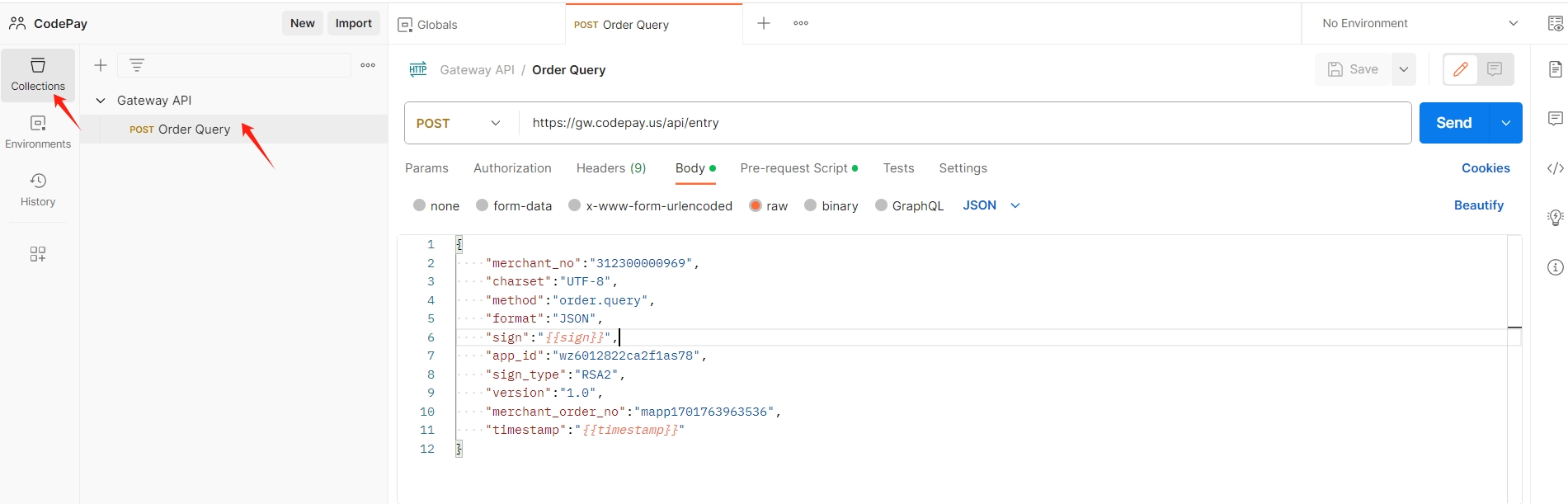
Task: Open the JSON format dropdown
Action: click(991, 205)
